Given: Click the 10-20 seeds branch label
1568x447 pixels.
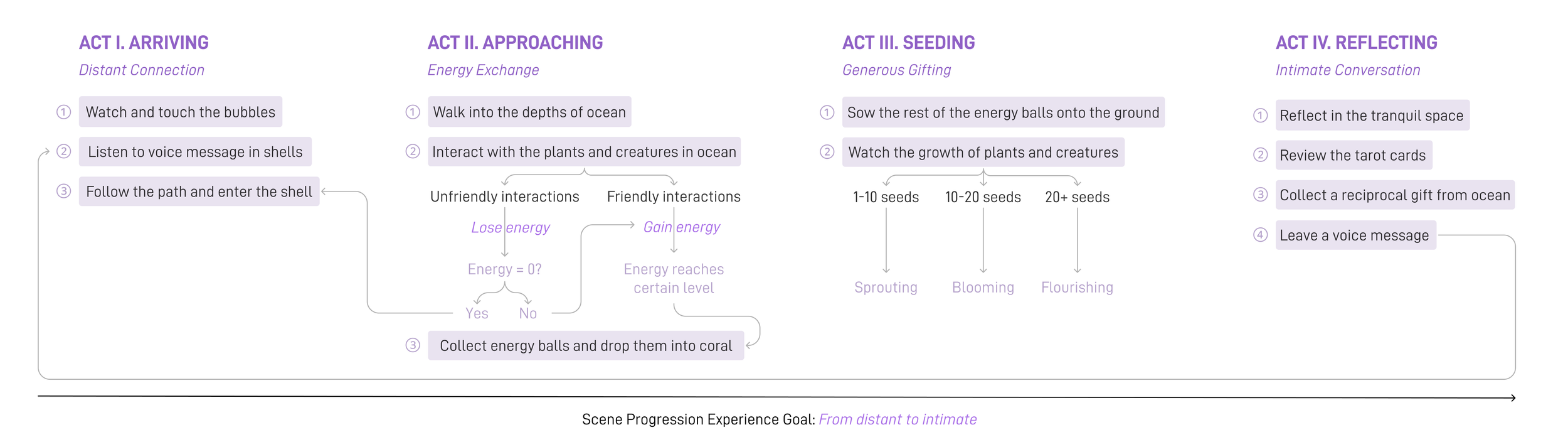Looking at the screenshot, I should click(983, 197).
